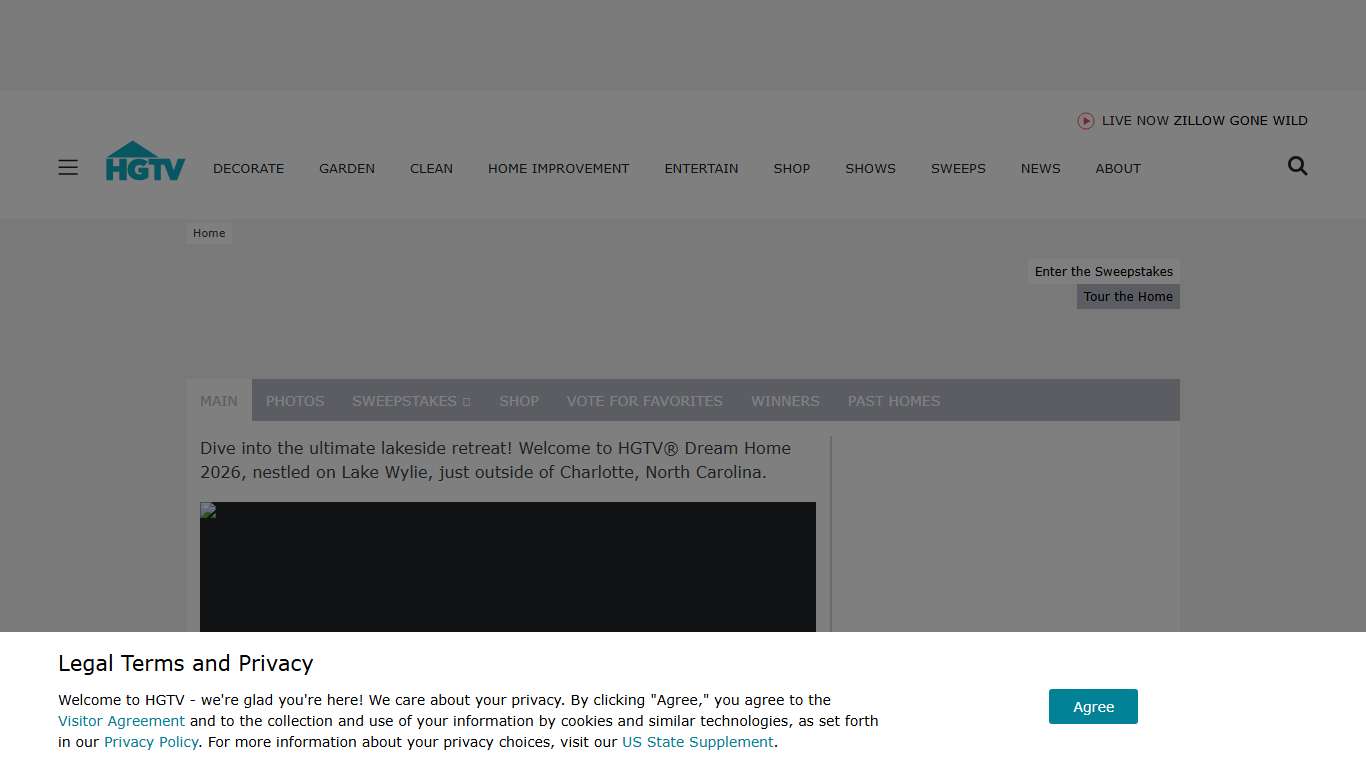Click the Home breadcrumb link
Image resolution: width=1366 pixels, height=768 pixels.
tap(209, 233)
